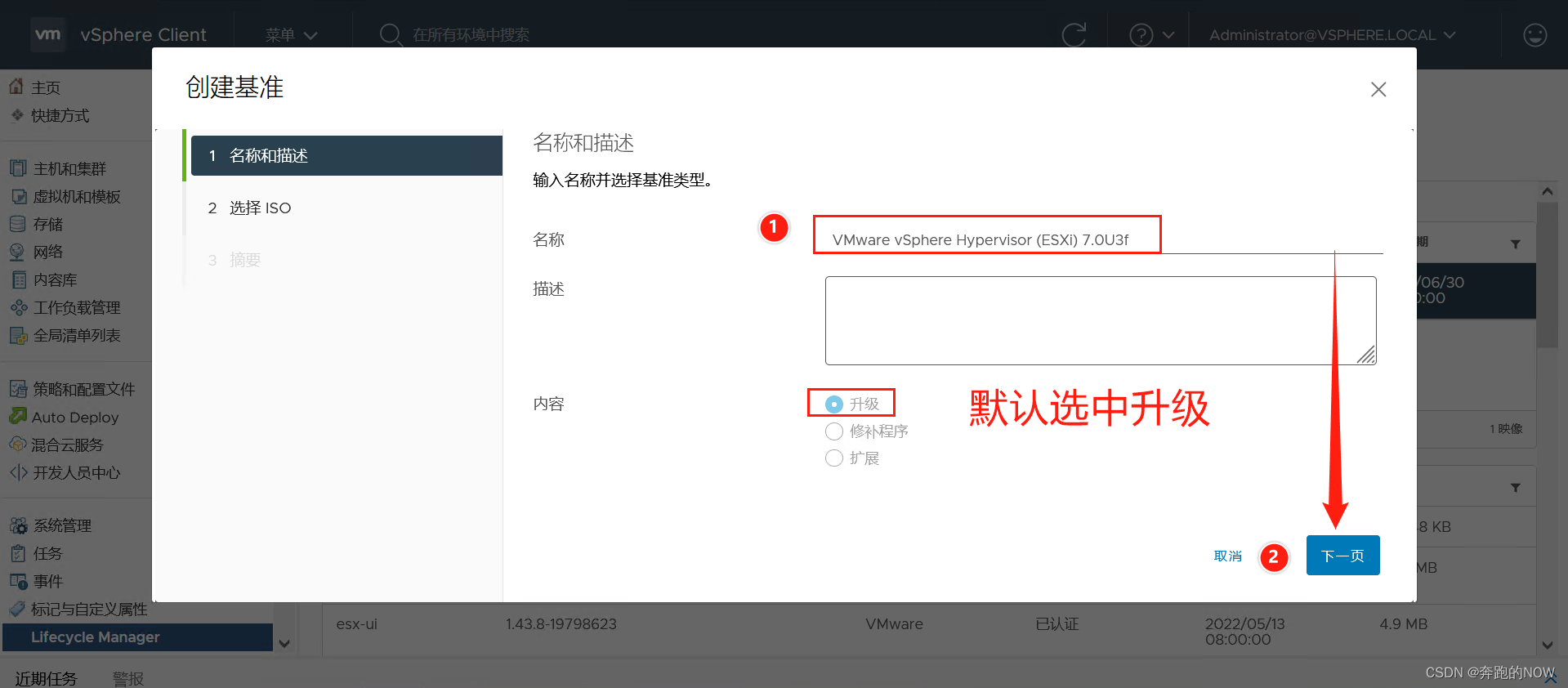
Task: Click the search box 在所有环境中搜索
Action: (x=471, y=35)
